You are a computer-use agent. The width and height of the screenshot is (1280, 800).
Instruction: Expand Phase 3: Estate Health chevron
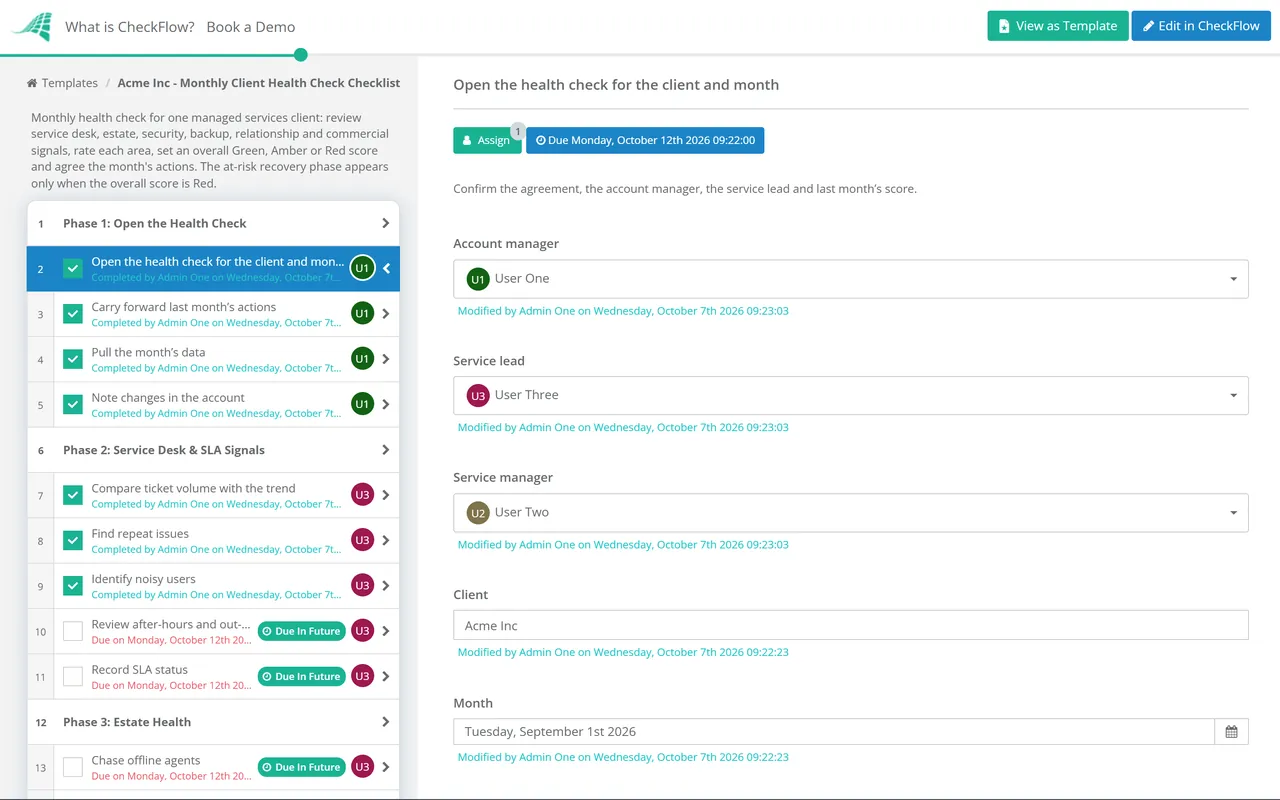385,722
